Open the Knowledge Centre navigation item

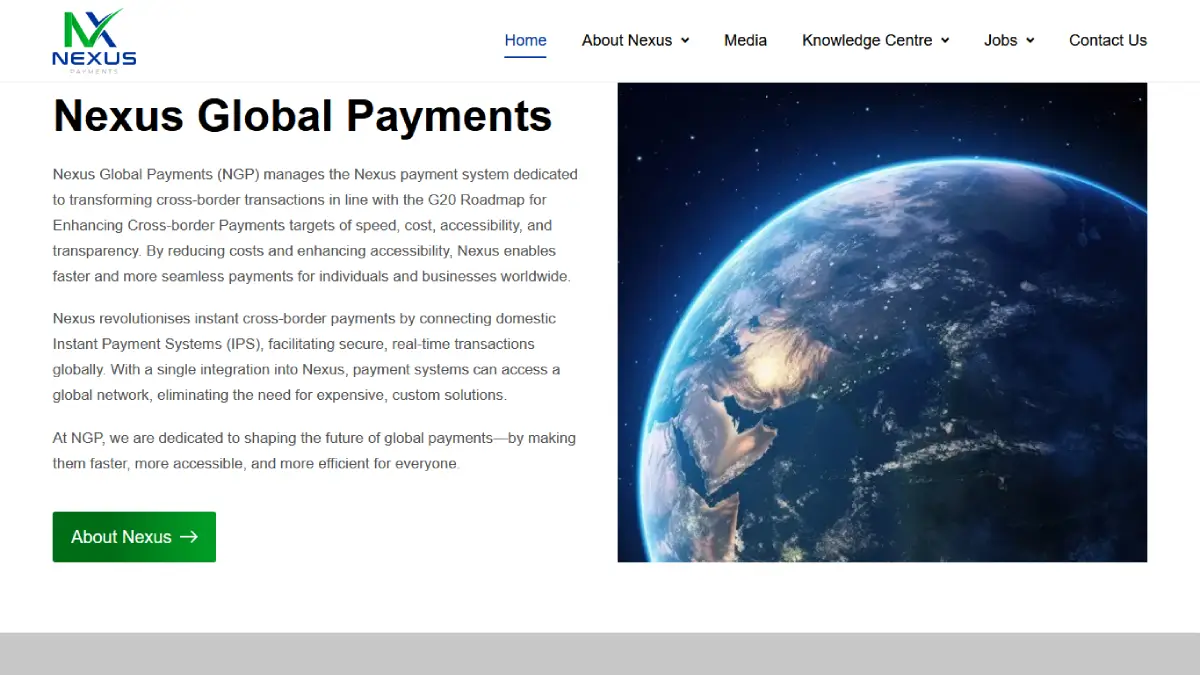point(867,40)
